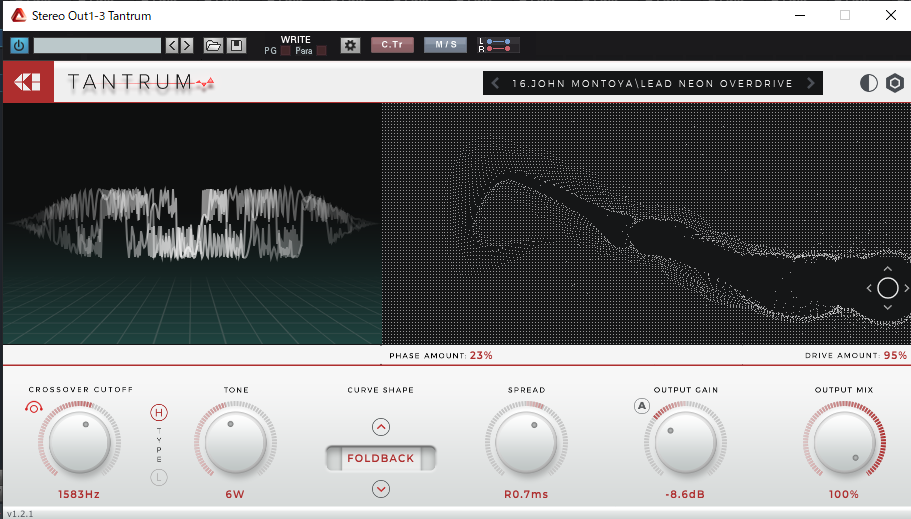Open the FOLDBACK curve shape selector
Viewport: 911px width, 519px height.
click(381, 459)
